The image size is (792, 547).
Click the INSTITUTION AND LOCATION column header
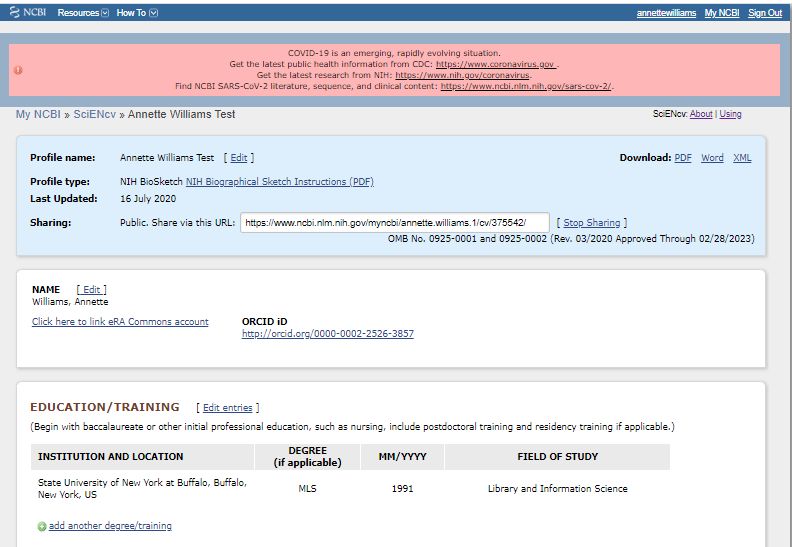pyautogui.click(x=142, y=457)
